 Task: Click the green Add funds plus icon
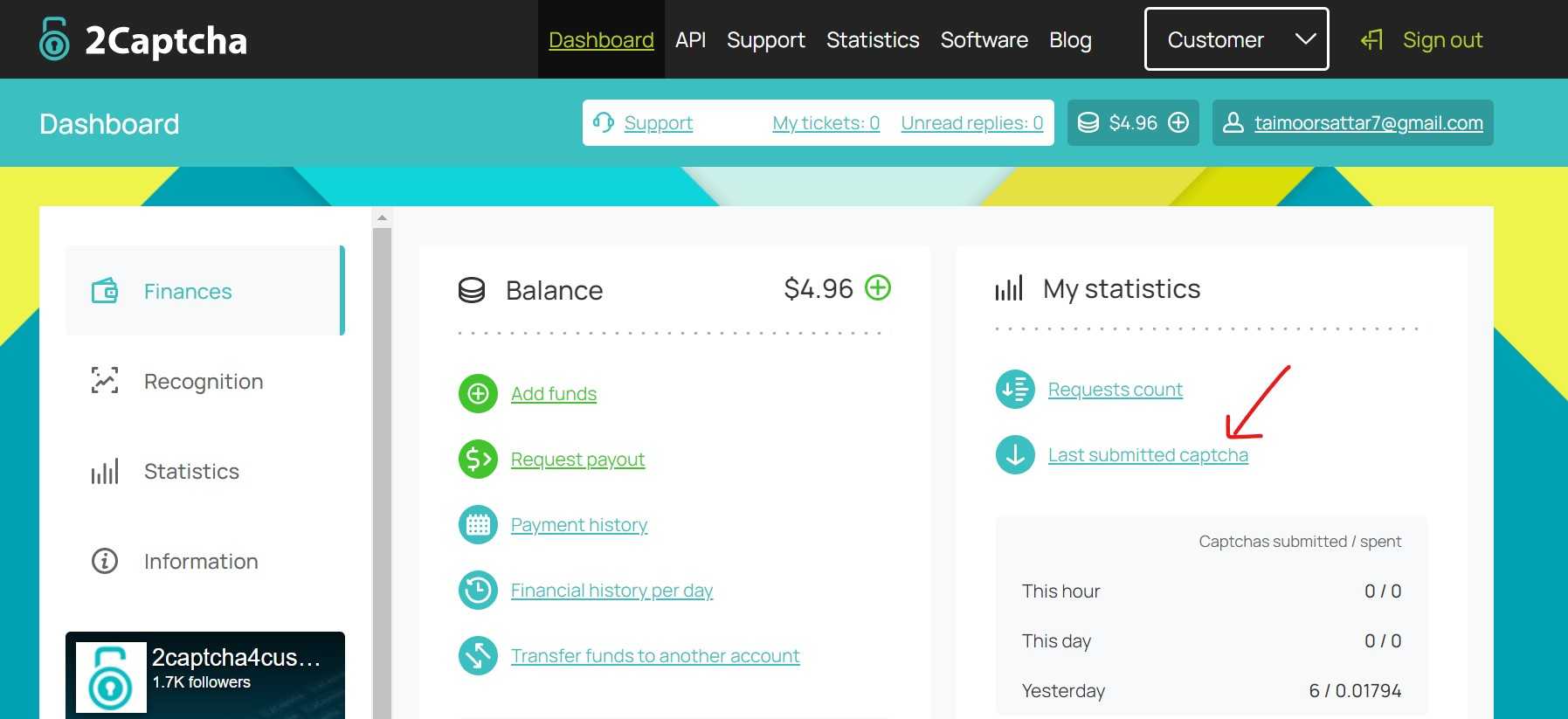point(478,394)
